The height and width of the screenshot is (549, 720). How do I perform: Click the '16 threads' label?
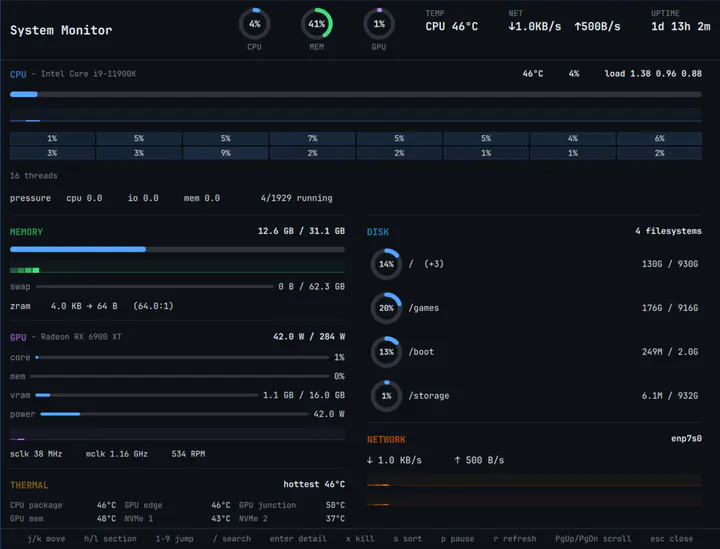(x=34, y=176)
